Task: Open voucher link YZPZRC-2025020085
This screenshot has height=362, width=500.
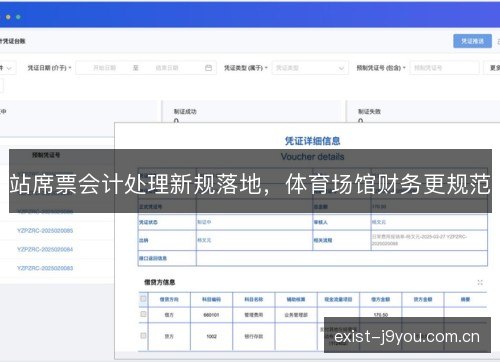Action: pyautogui.click(x=45, y=231)
